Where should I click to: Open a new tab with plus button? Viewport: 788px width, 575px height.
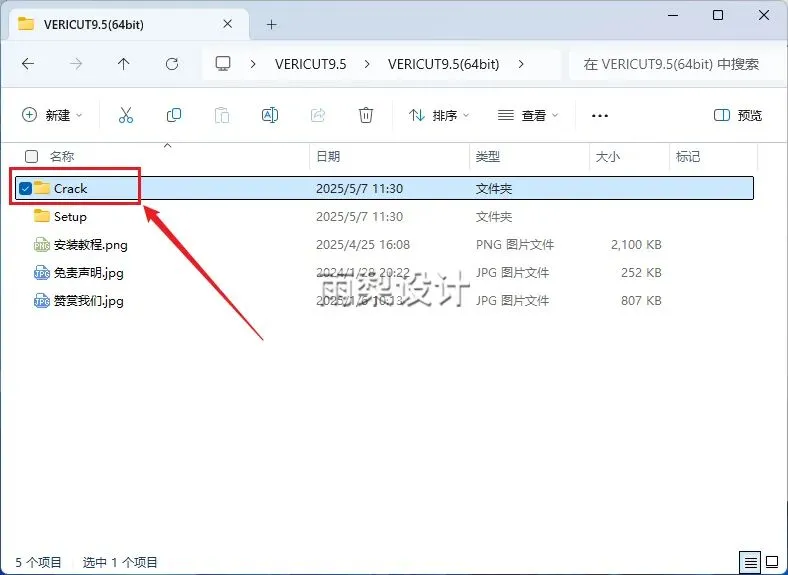tap(271, 24)
